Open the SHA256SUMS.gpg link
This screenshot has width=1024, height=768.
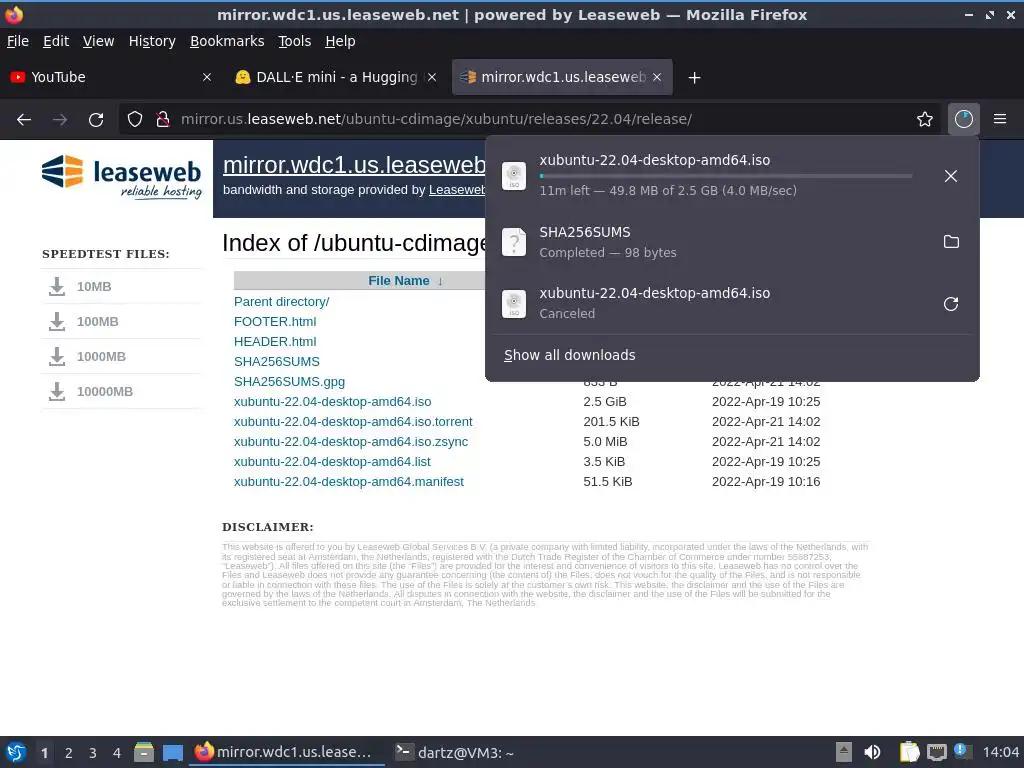click(289, 381)
